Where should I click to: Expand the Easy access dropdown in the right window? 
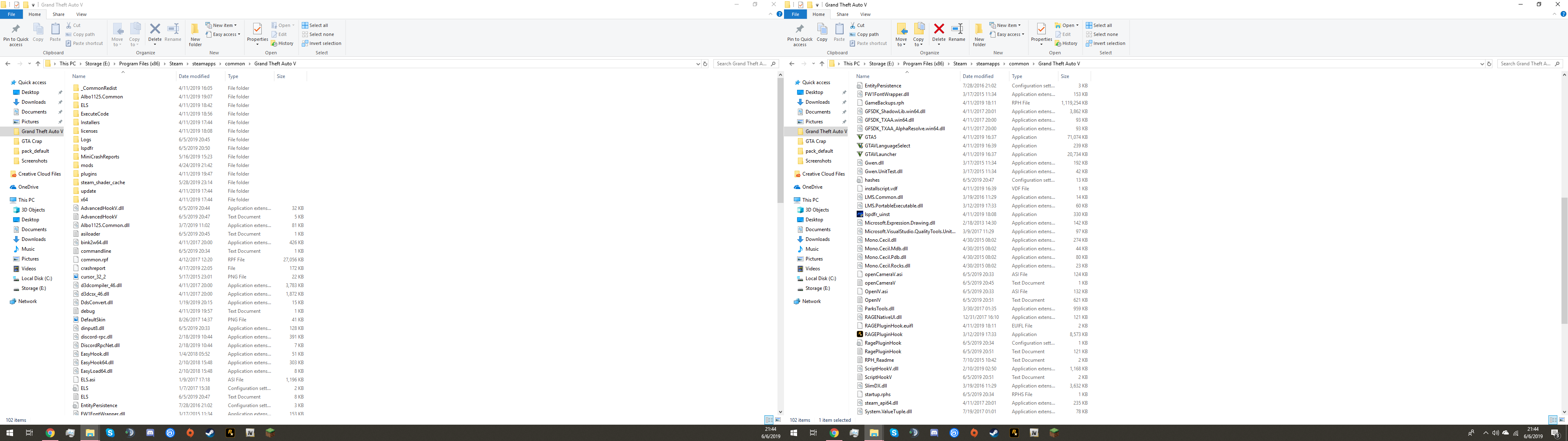[x=1023, y=34]
